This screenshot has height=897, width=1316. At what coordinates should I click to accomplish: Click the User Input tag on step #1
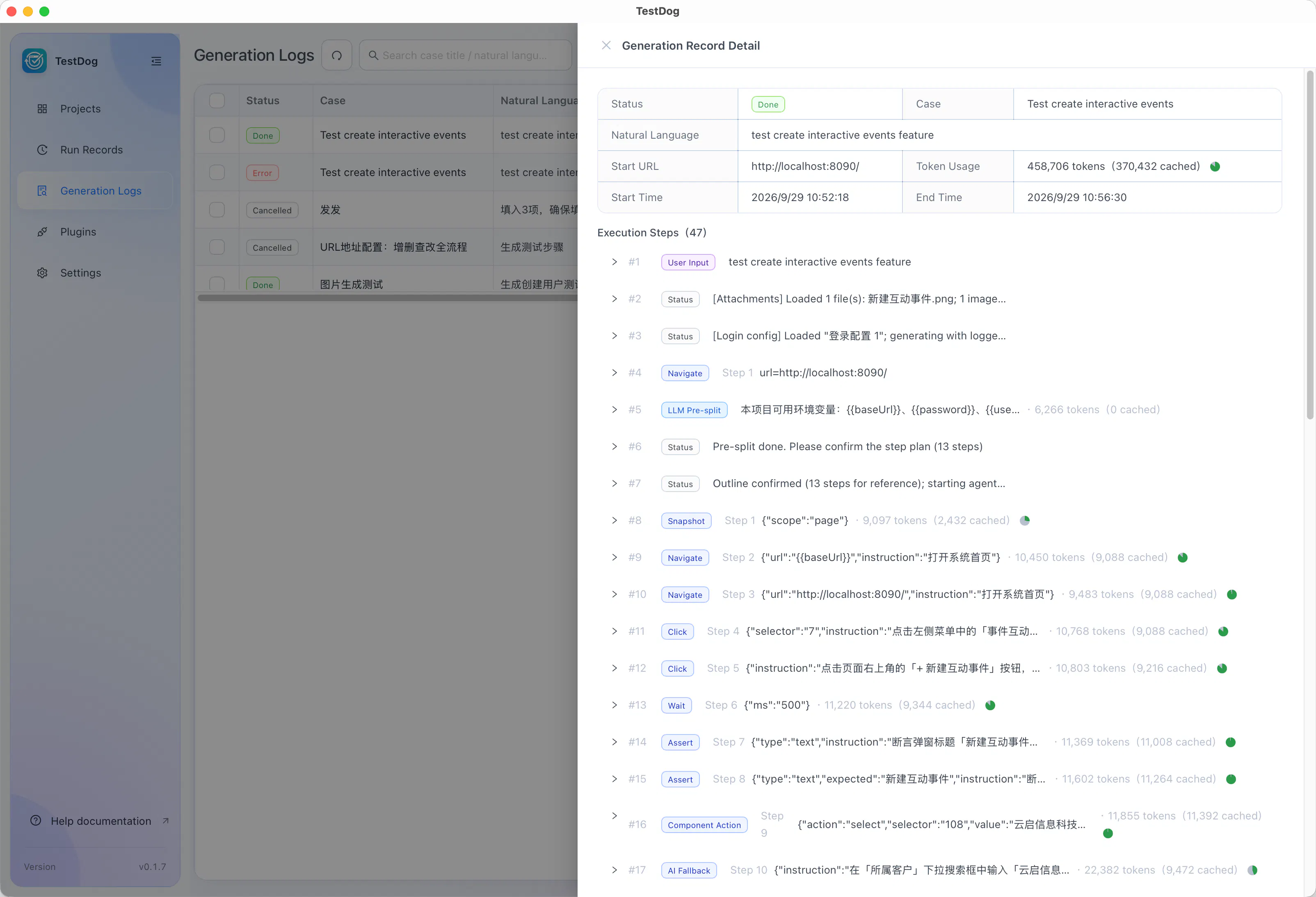pyautogui.click(x=688, y=262)
